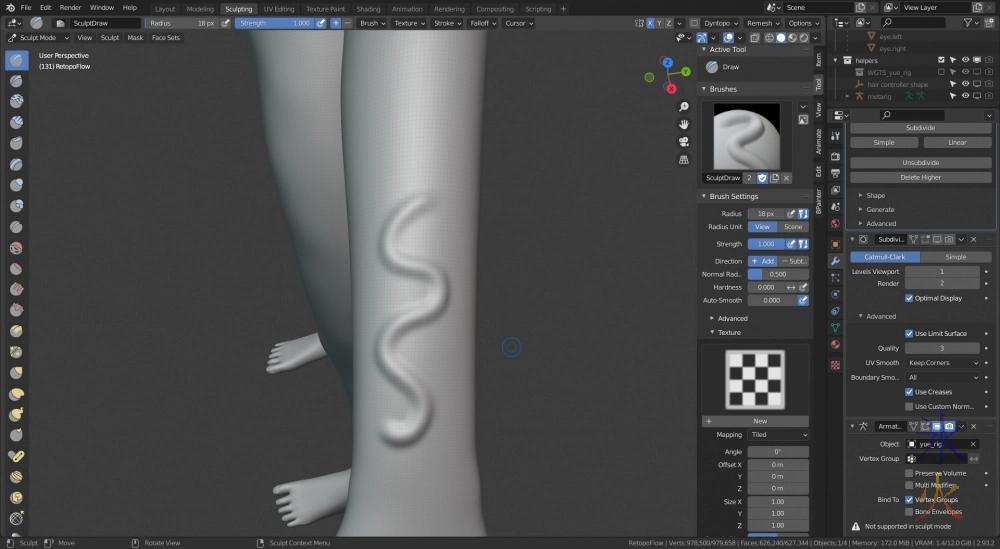
Task: Adjust the Strength slider in Brush Settings
Action: [765, 244]
